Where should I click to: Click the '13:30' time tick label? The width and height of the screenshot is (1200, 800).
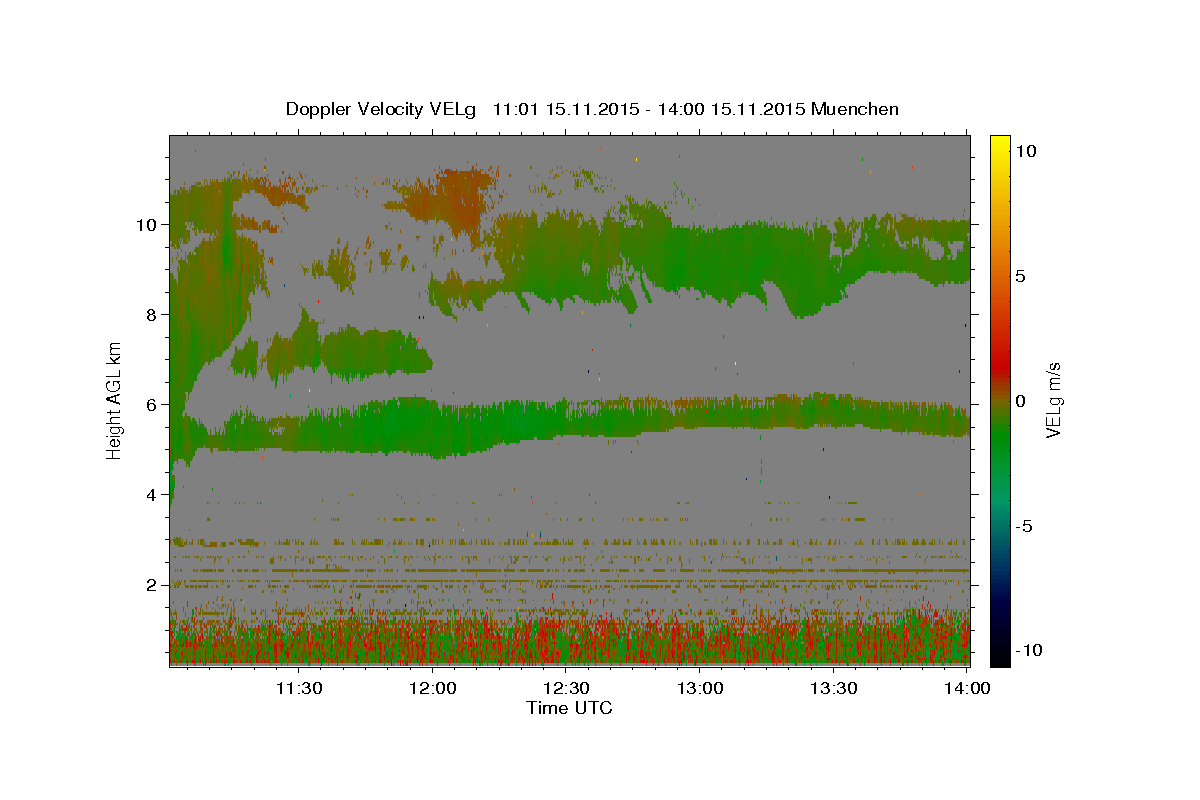pyautogui.click(x=833, y=688)
